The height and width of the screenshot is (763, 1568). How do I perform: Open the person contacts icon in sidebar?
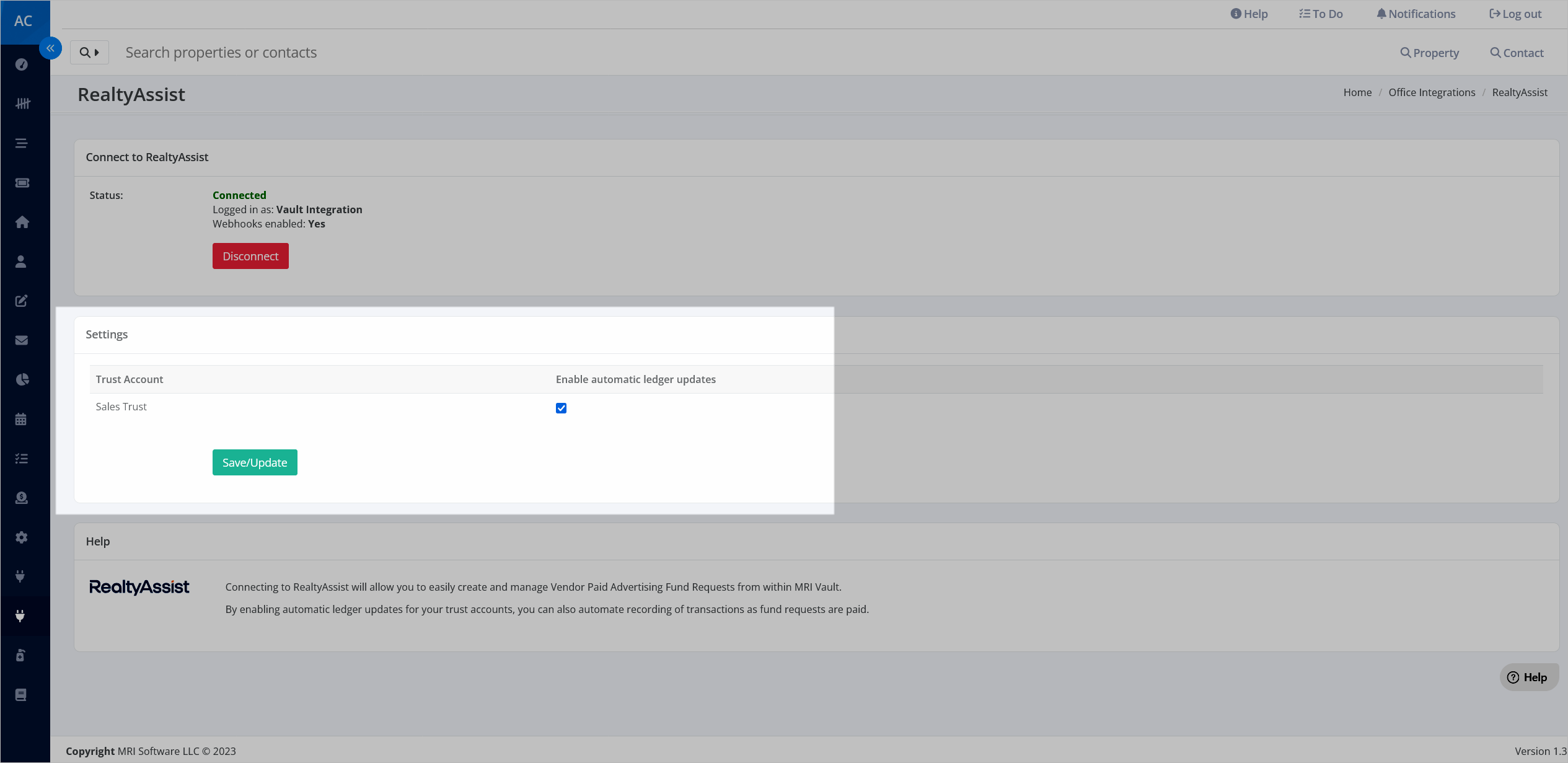click(21, 262)
